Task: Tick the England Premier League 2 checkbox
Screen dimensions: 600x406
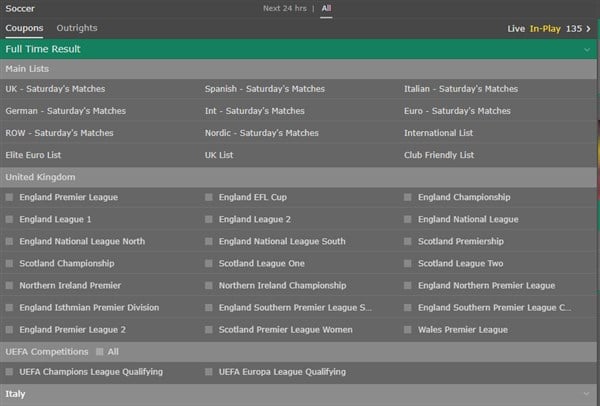Action: [x=9, y=329]
